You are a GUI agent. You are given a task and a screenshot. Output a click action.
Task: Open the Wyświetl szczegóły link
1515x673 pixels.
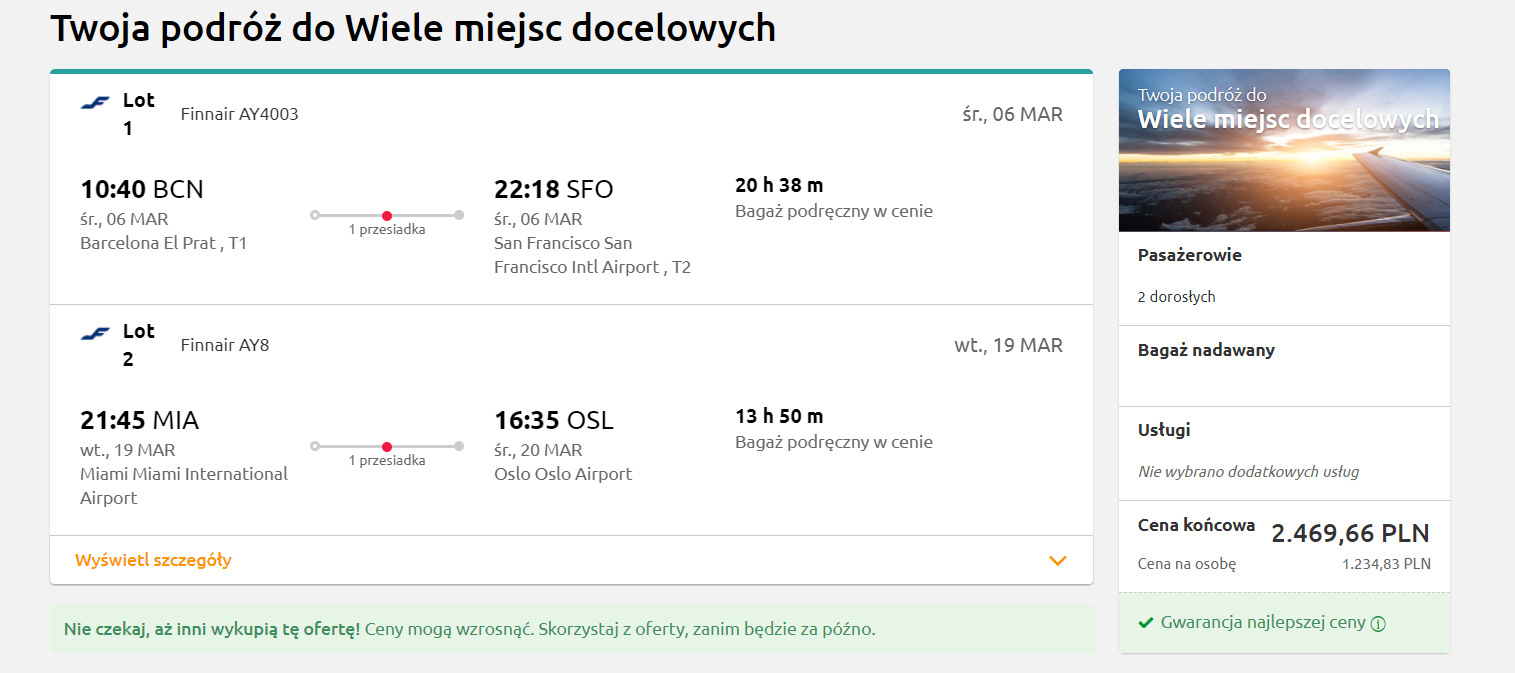[x=153, y=560]
